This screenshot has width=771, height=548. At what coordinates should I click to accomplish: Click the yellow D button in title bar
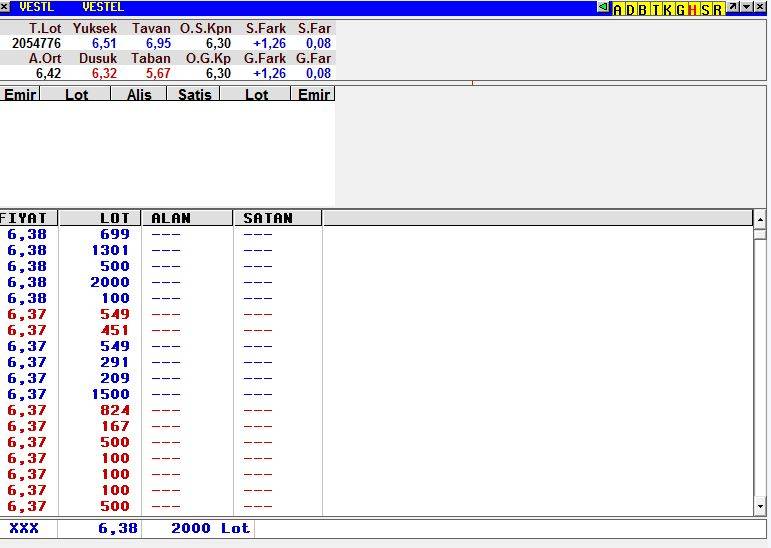pyautogui.click(x=629, y=9)
